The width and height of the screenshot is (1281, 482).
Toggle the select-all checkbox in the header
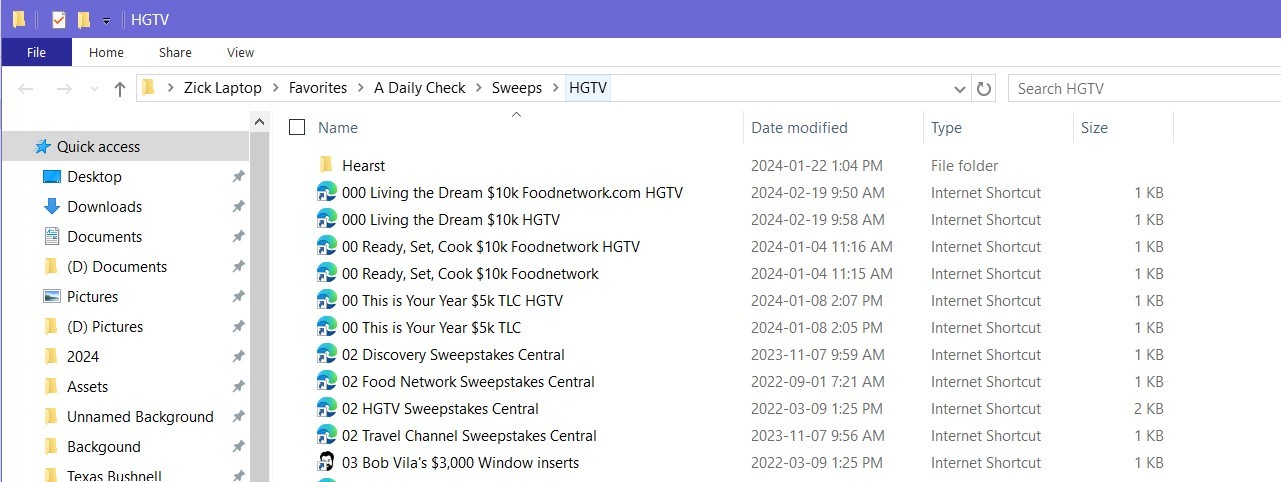pyautogui.click(x=296, y=127)
